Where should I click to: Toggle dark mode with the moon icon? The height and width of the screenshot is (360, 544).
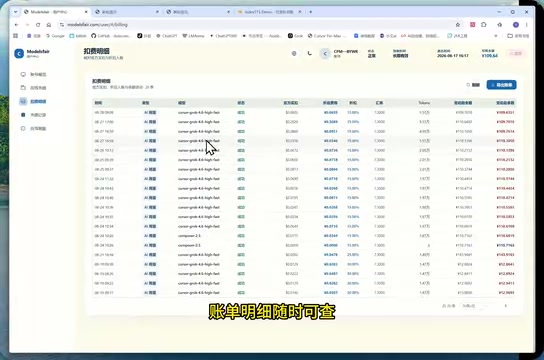click(x=309, y=53)
